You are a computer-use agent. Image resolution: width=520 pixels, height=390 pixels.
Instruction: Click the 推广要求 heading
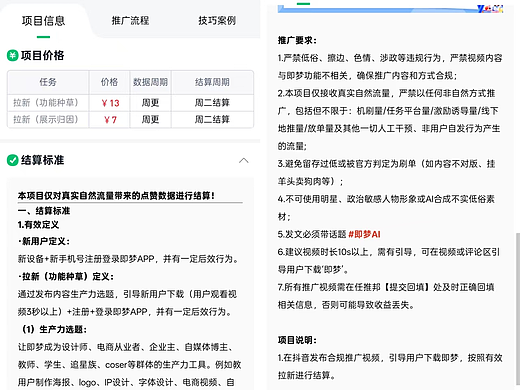point(297,40)
